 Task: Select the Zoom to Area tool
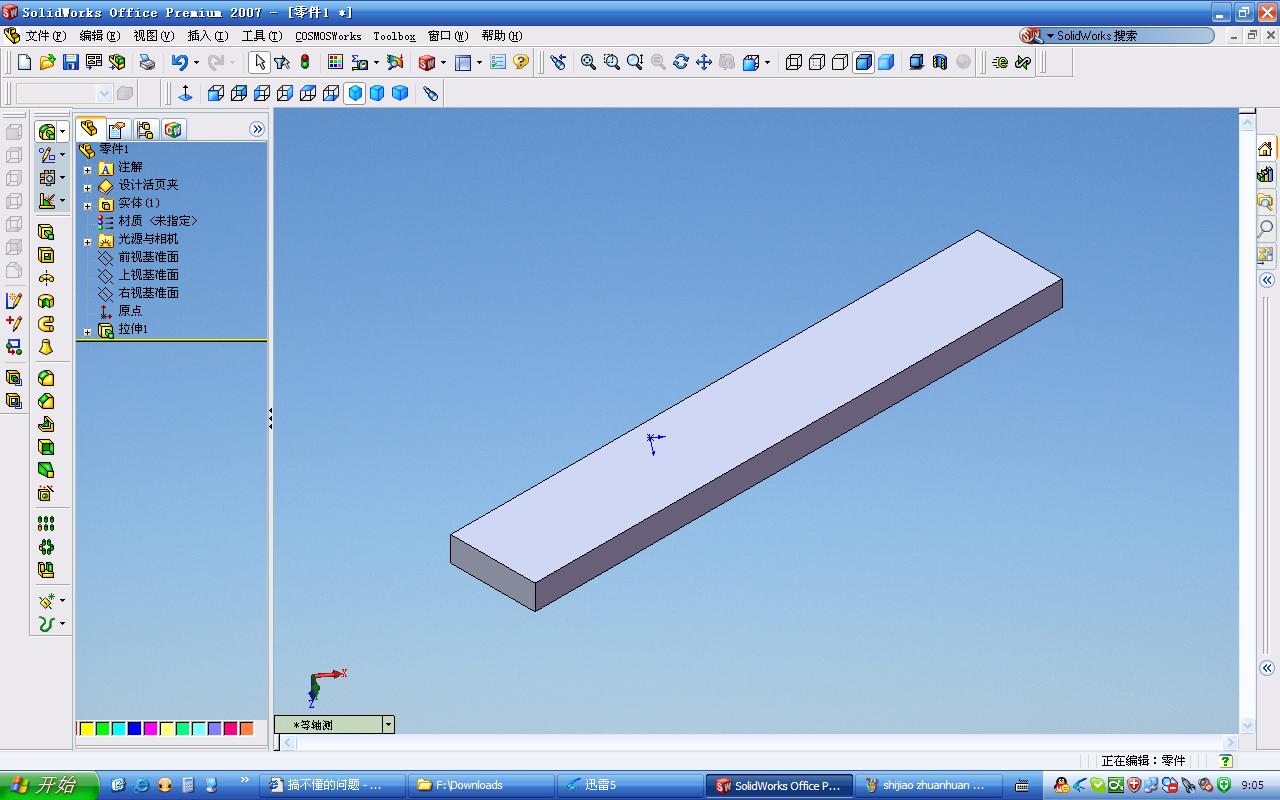click(611, 62)
